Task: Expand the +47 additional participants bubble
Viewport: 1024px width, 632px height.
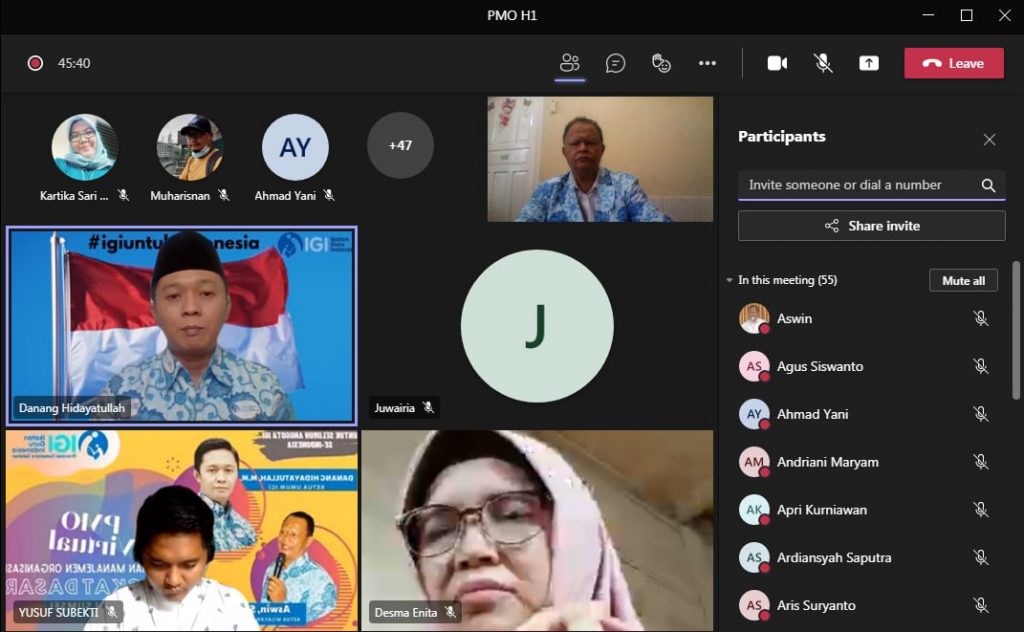Action: pos(400,145)
